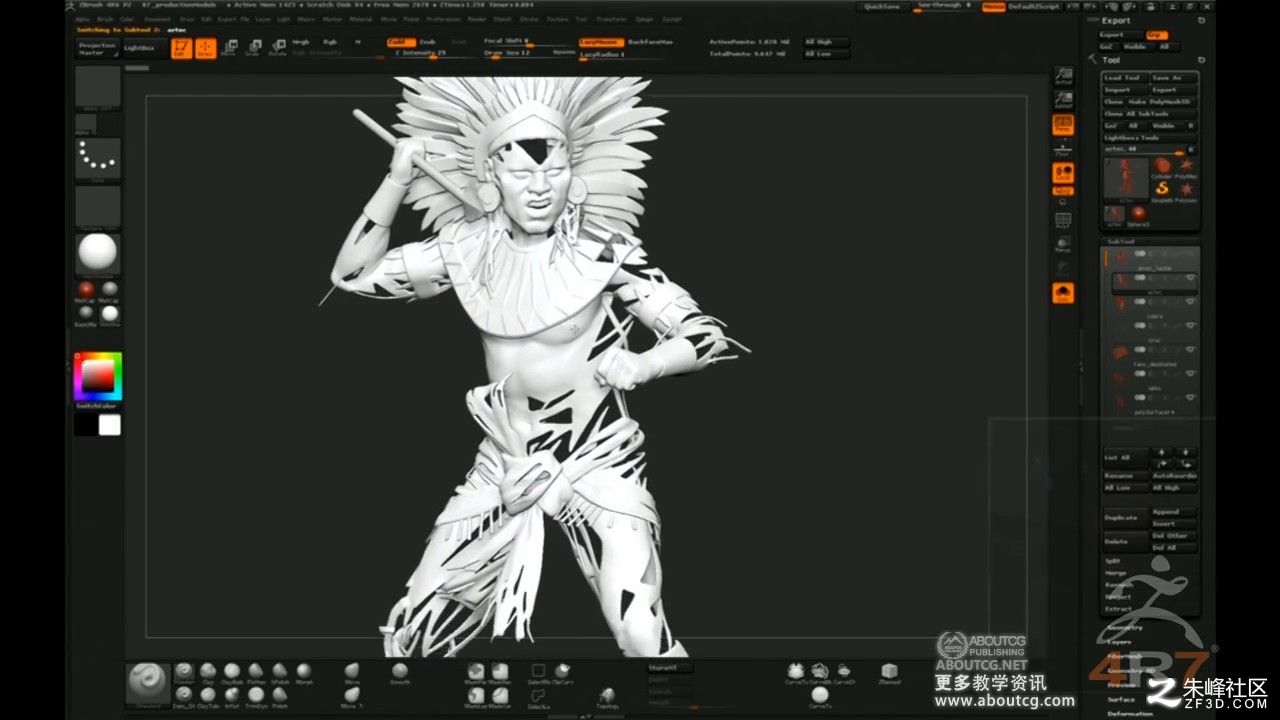The image size is (1280, 720).
Task: Open the Alpha menu
Action: (82, 19)
